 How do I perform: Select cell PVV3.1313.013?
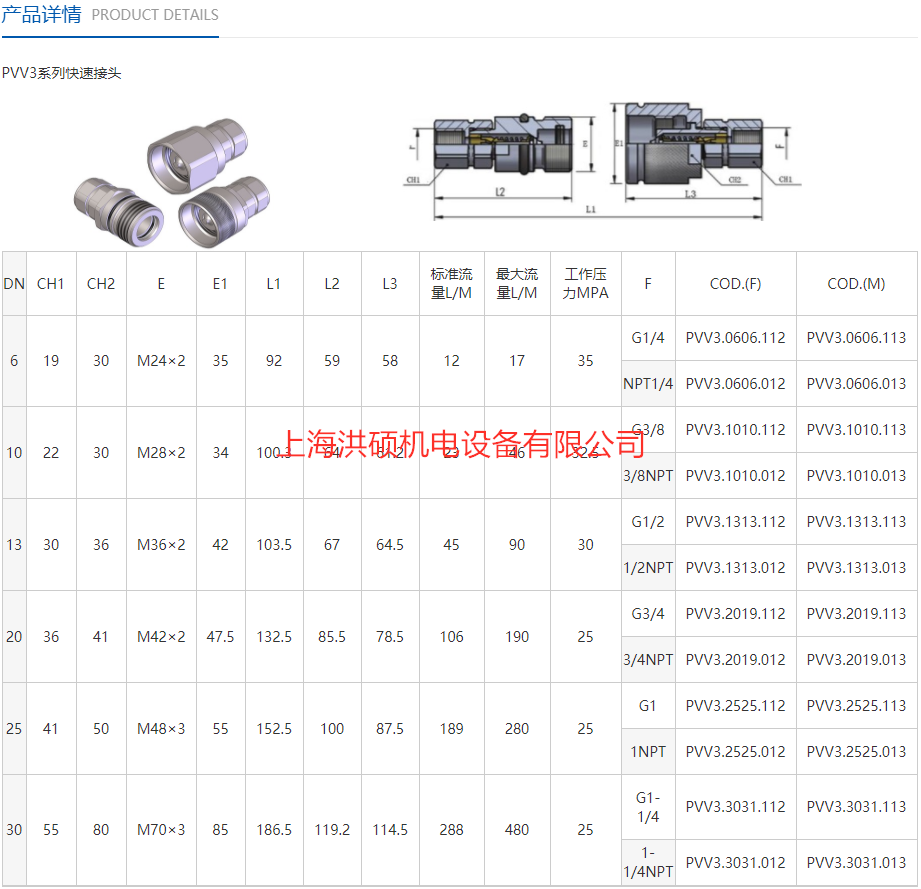pos(856,567)
